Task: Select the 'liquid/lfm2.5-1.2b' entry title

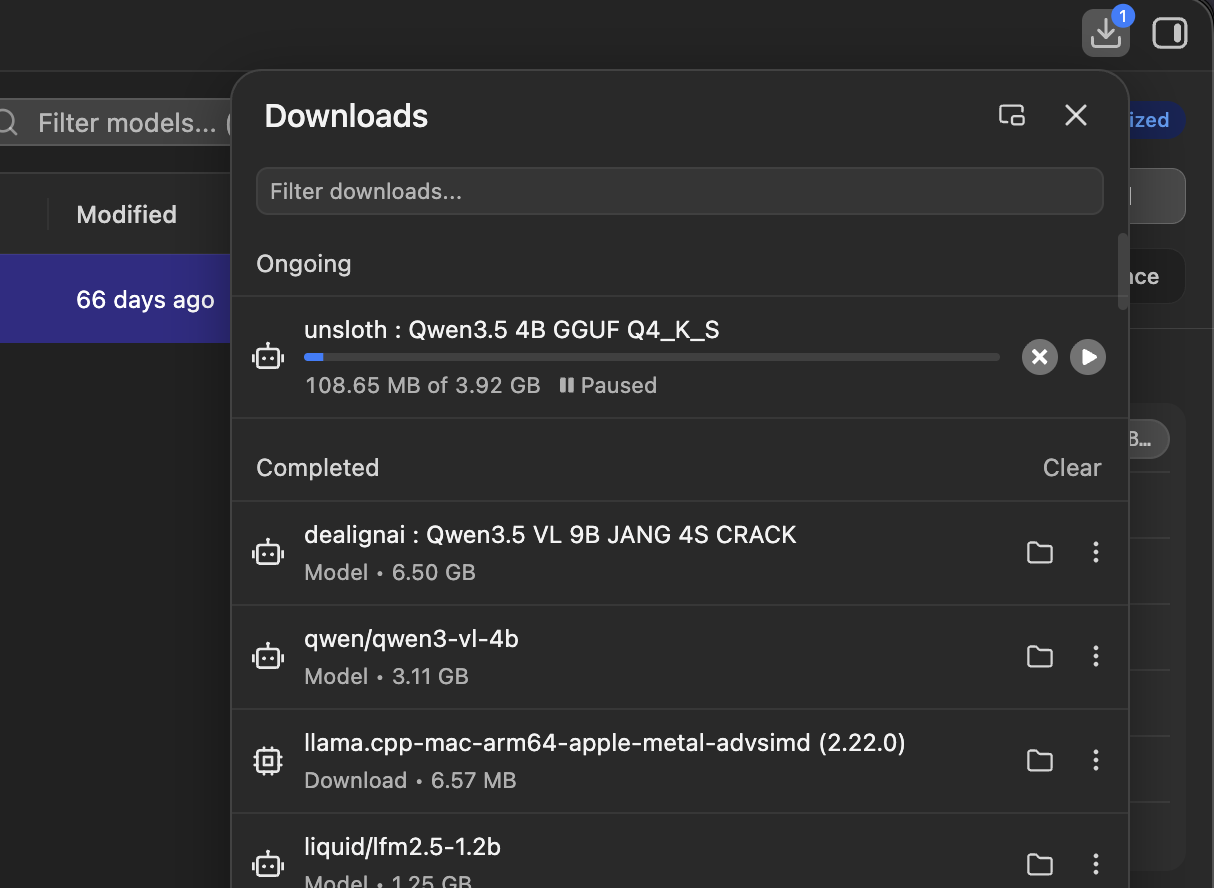Action: [402, 847]
